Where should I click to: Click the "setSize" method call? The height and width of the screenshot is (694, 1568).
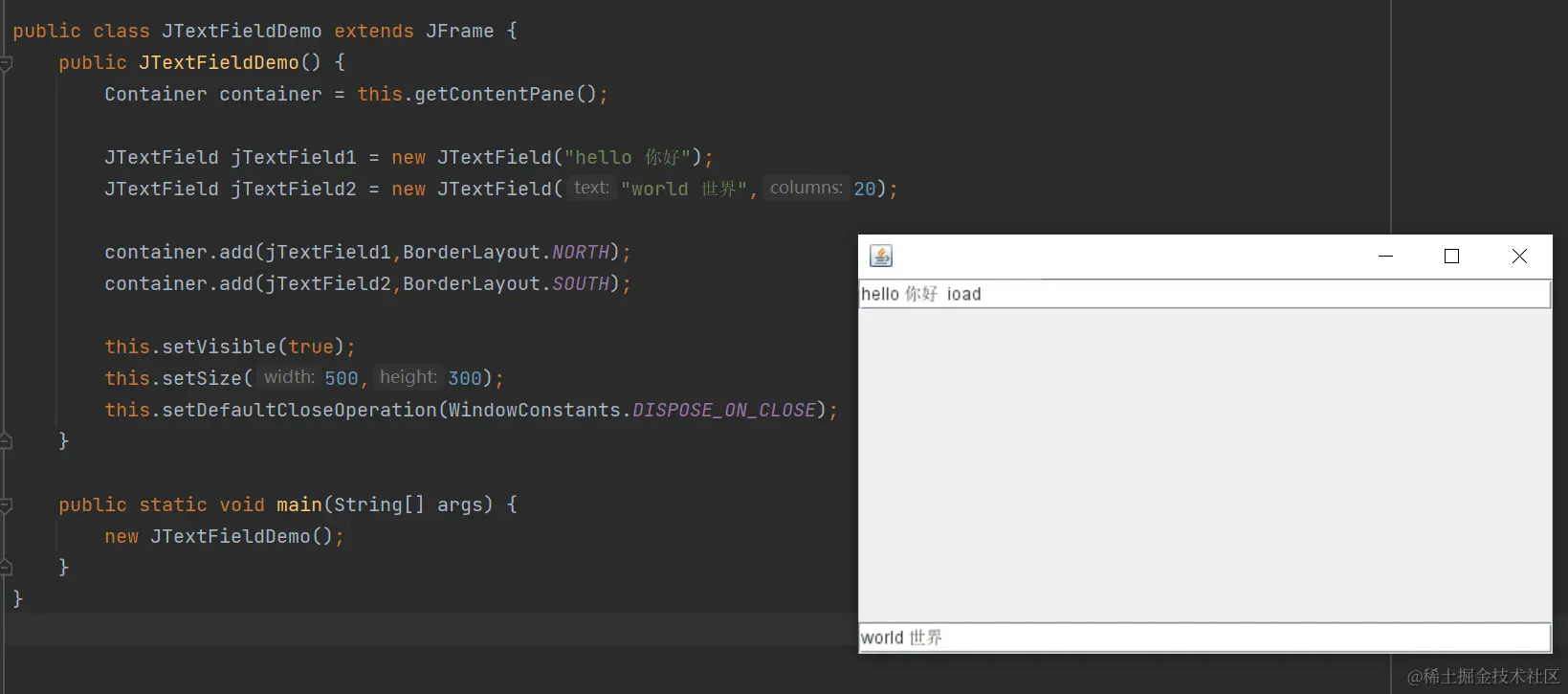coord(202,378)
